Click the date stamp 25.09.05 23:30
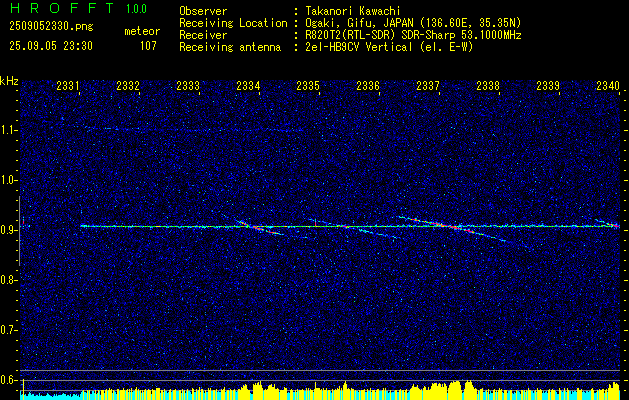629x400 pixels. pos(51,46)
